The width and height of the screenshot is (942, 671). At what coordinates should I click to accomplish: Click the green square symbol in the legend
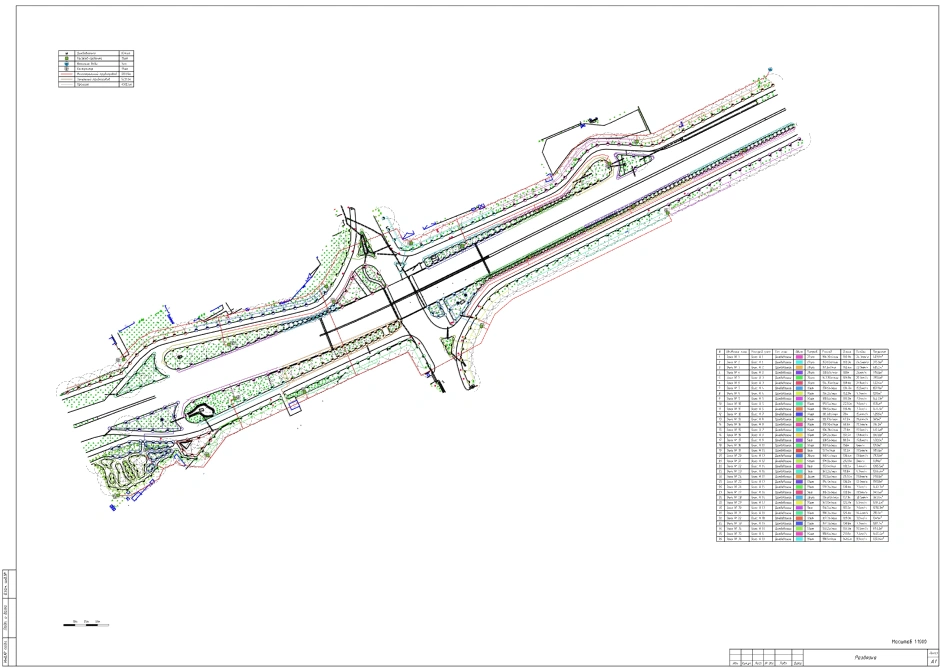click(66, 60)
